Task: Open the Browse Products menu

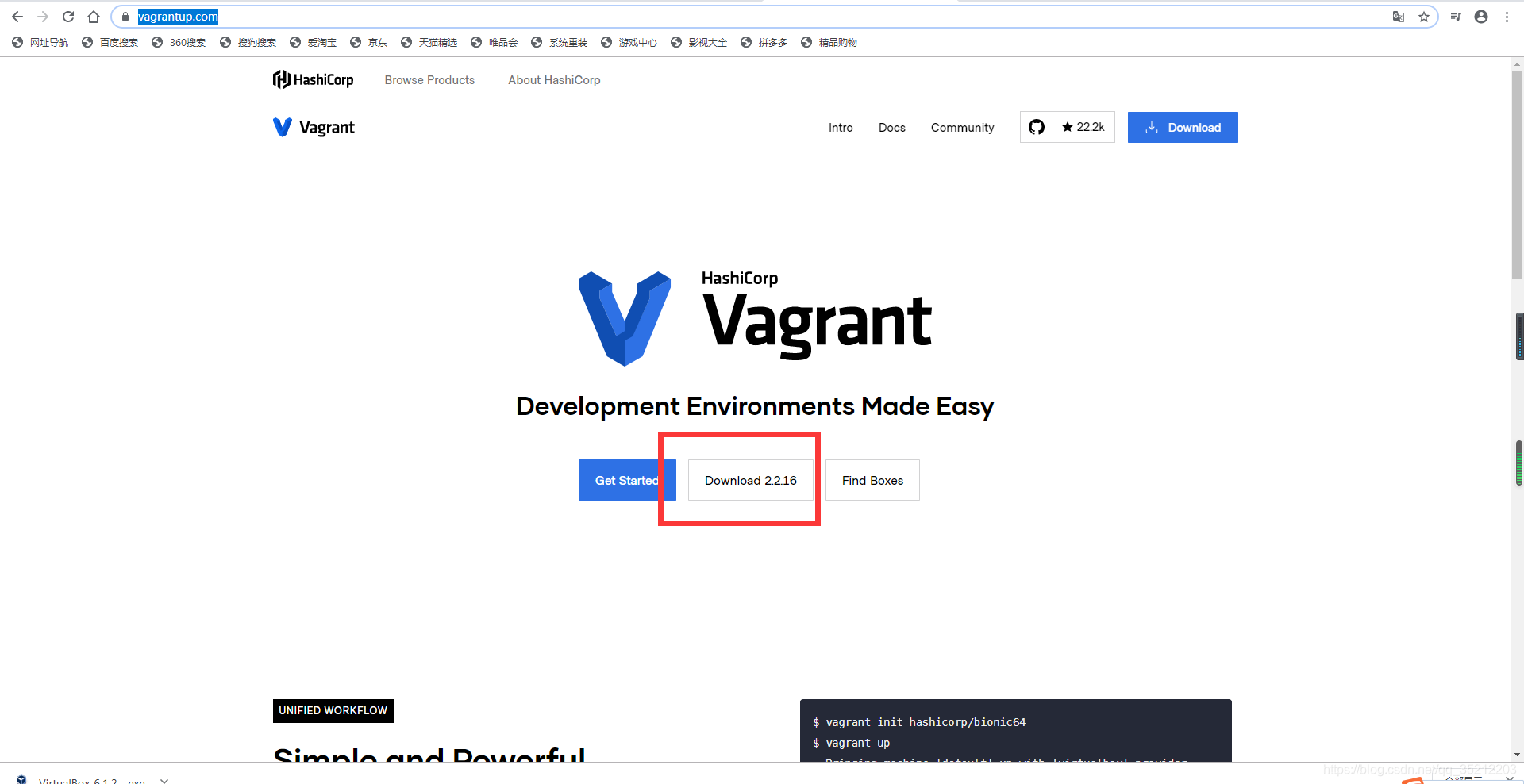Action: coord(429,80)
